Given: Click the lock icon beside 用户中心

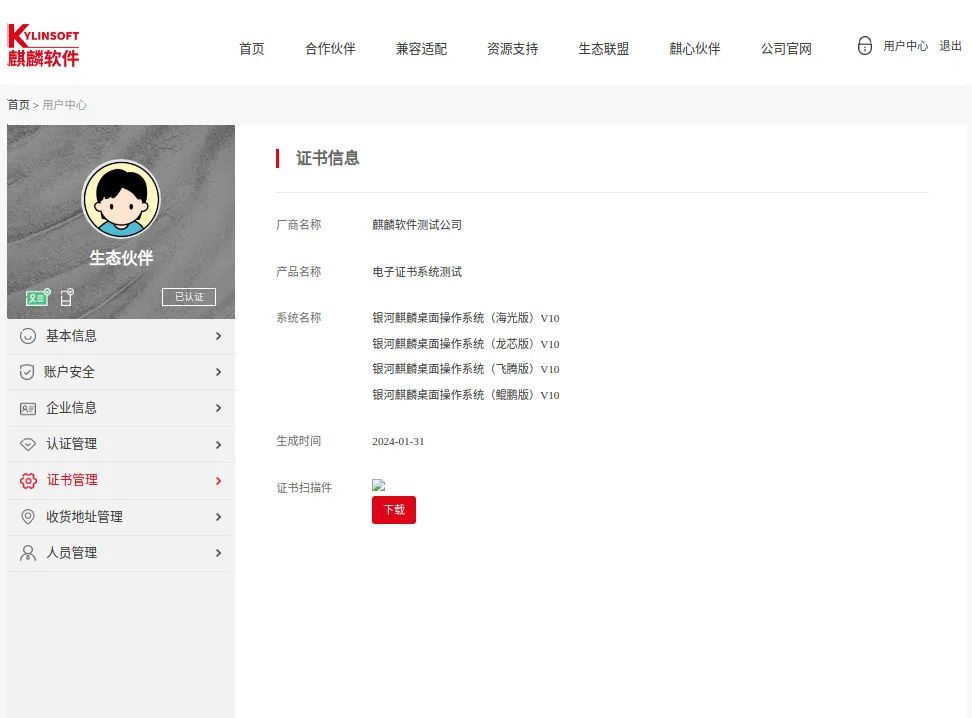Looking at the screenshot, I should click(x=865, y=46).
